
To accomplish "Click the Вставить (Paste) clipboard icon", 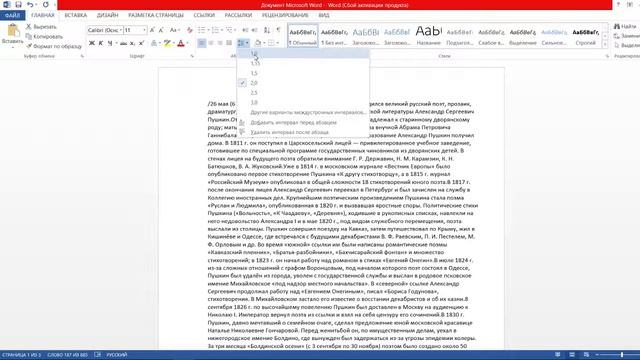I will point(13,31).
